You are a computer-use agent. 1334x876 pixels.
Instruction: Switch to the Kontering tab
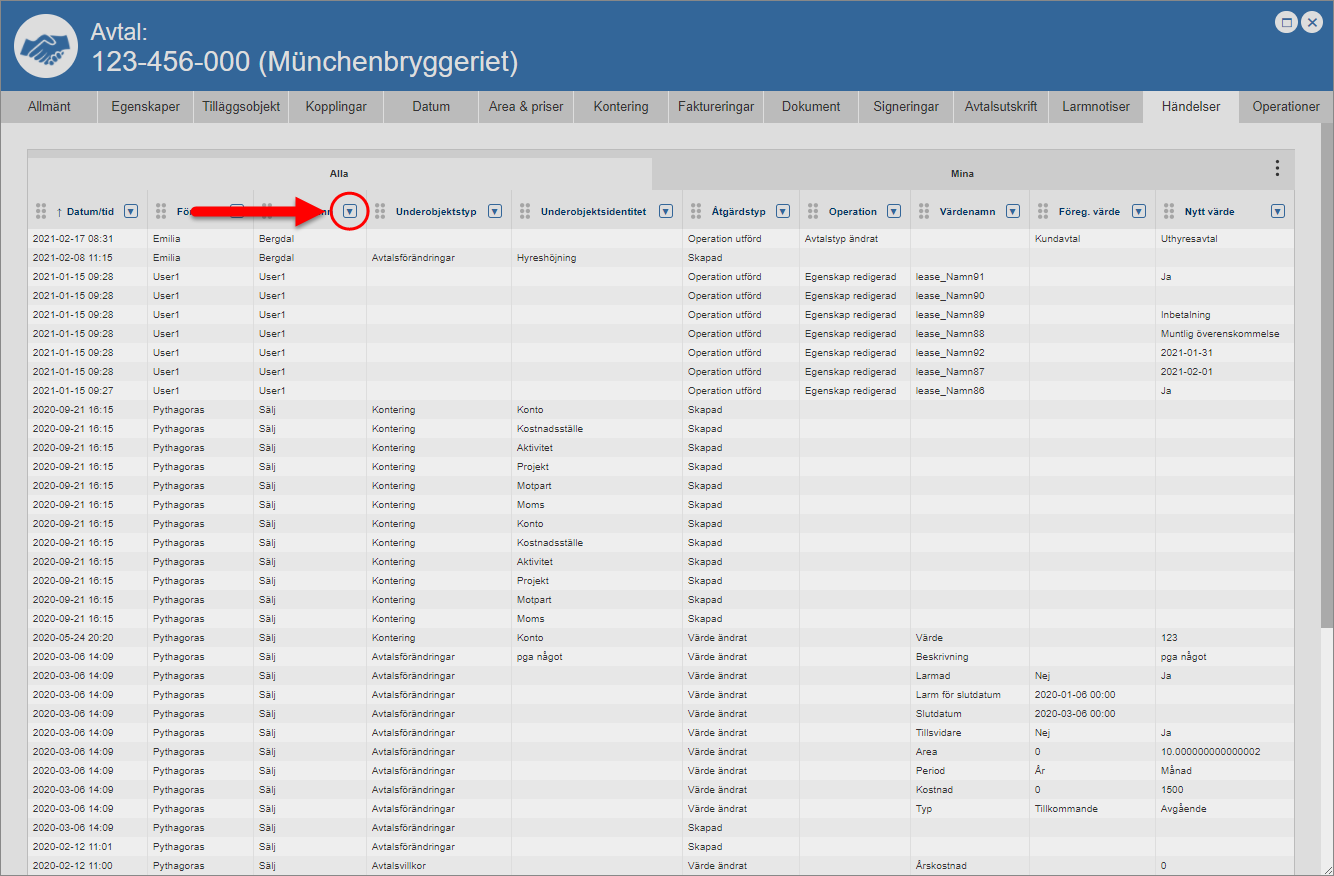click(620, 106)
